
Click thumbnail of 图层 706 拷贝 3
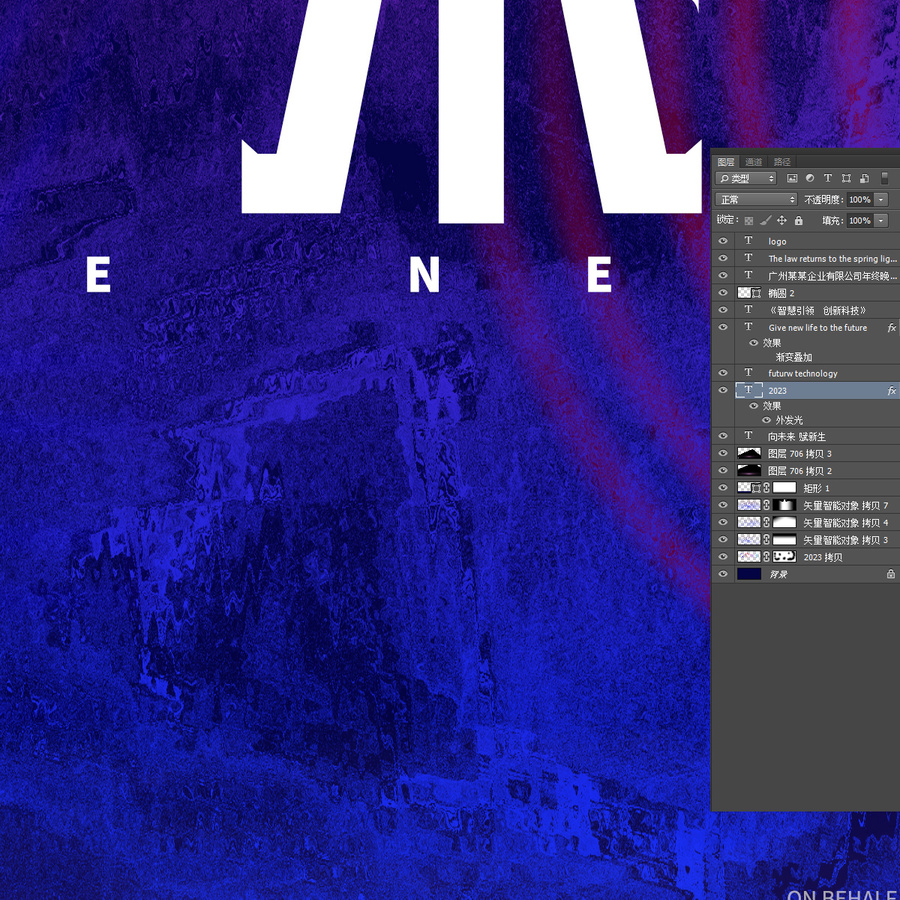tap(749, 453)
